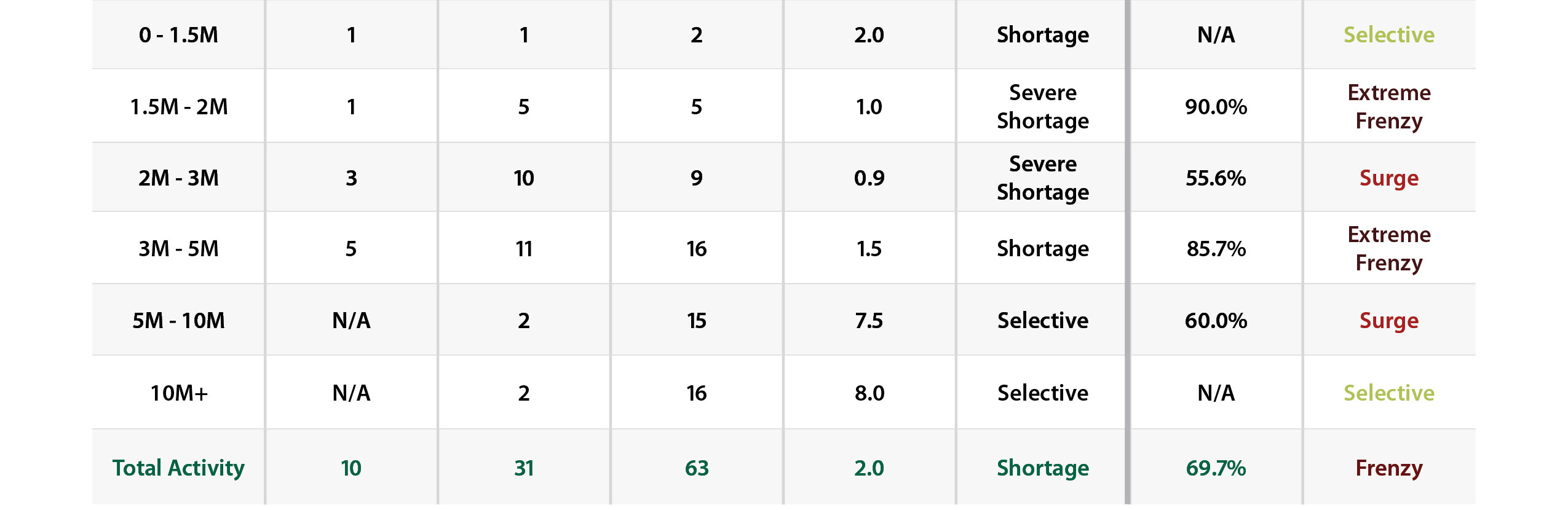Image resolution: width=1568 pixels, height=510 pixels.
Task: Select the "3M - 5M" row label
Action: [x=178, y=249]
